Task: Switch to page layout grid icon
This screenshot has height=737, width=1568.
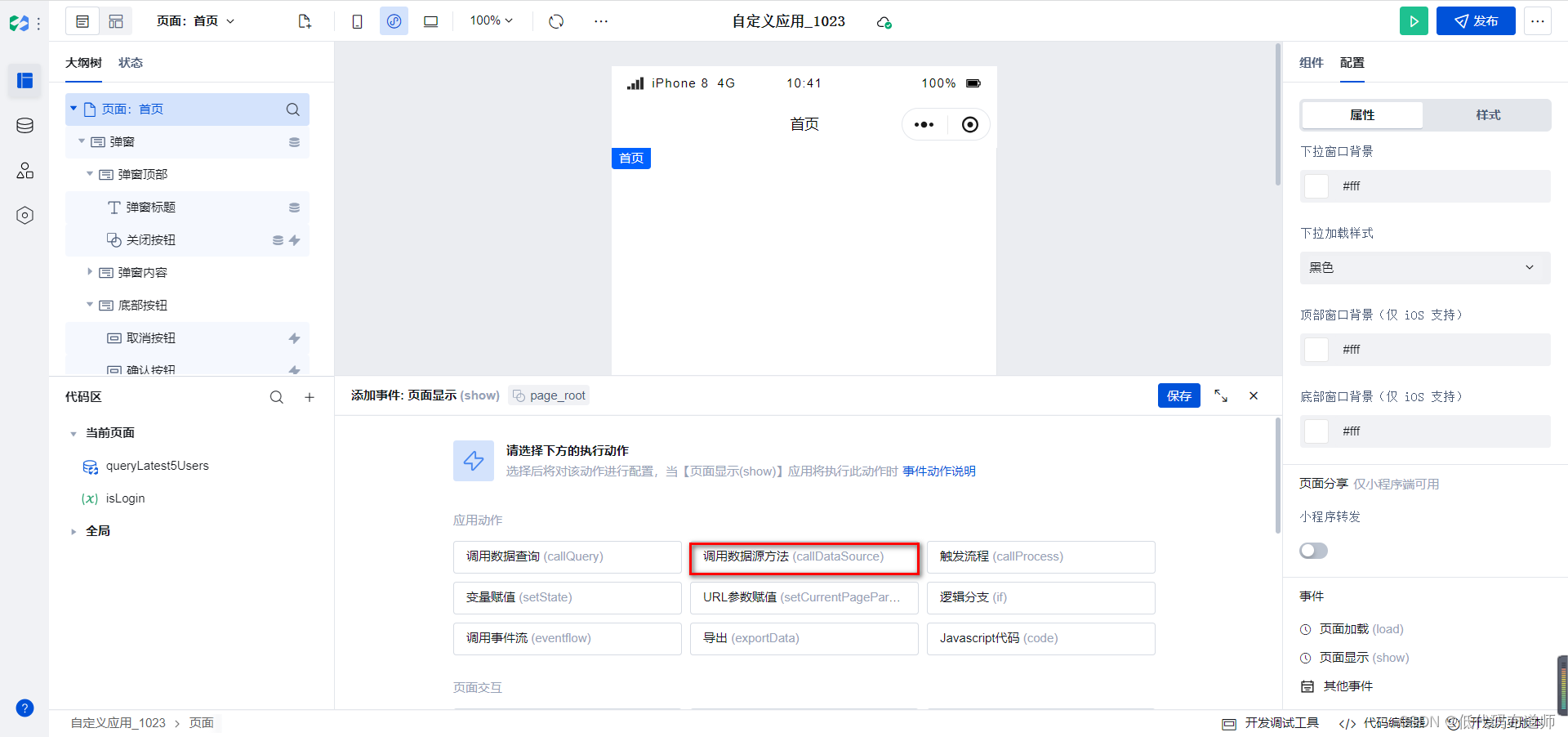Action: (116, 21)
